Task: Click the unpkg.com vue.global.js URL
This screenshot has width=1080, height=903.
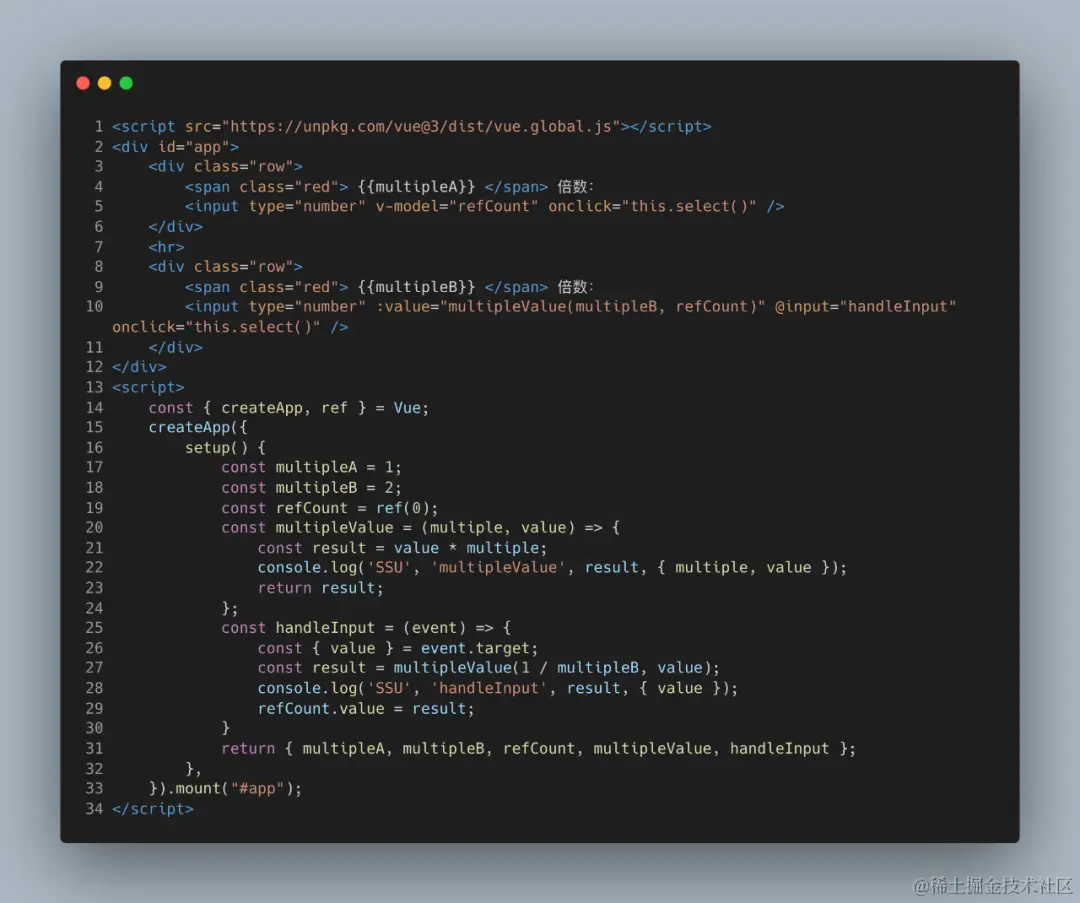Action: coord(421,127)
